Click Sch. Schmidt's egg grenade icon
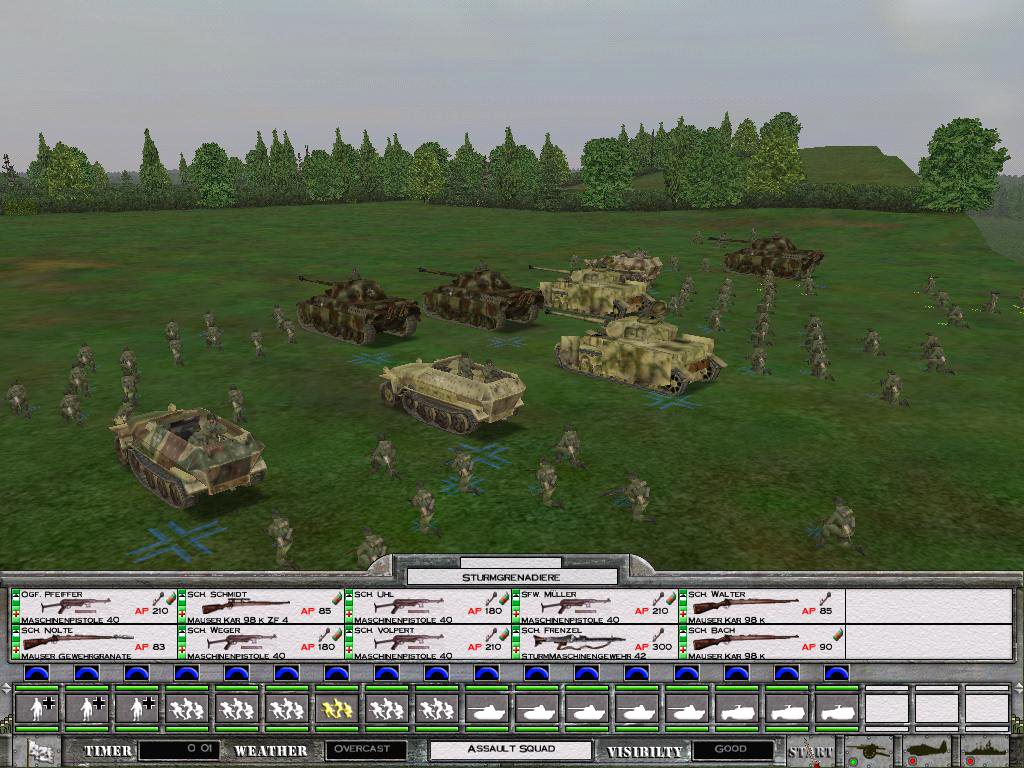 [x=337, y=598]
